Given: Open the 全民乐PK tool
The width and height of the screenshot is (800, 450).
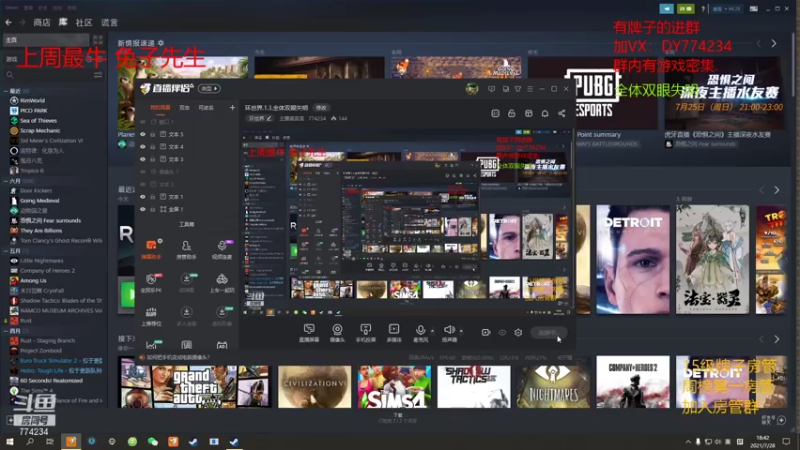Looking at the screenshot, I should (152, 283).
